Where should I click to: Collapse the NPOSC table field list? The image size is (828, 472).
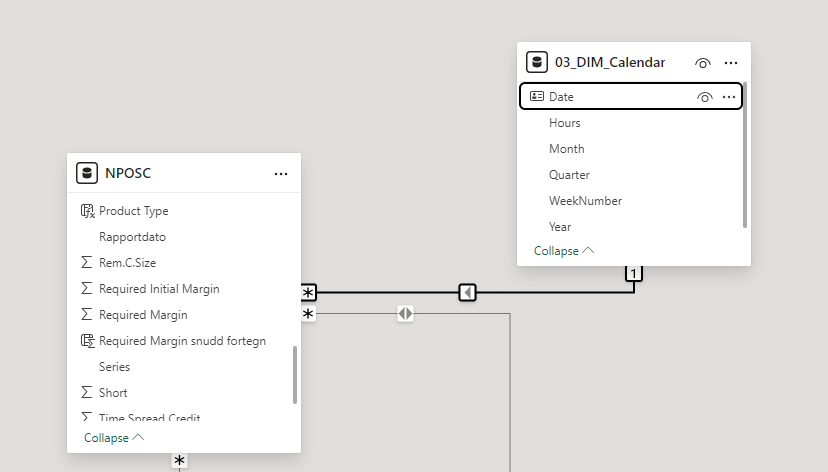pyautogui.click(x=114, y=438)
